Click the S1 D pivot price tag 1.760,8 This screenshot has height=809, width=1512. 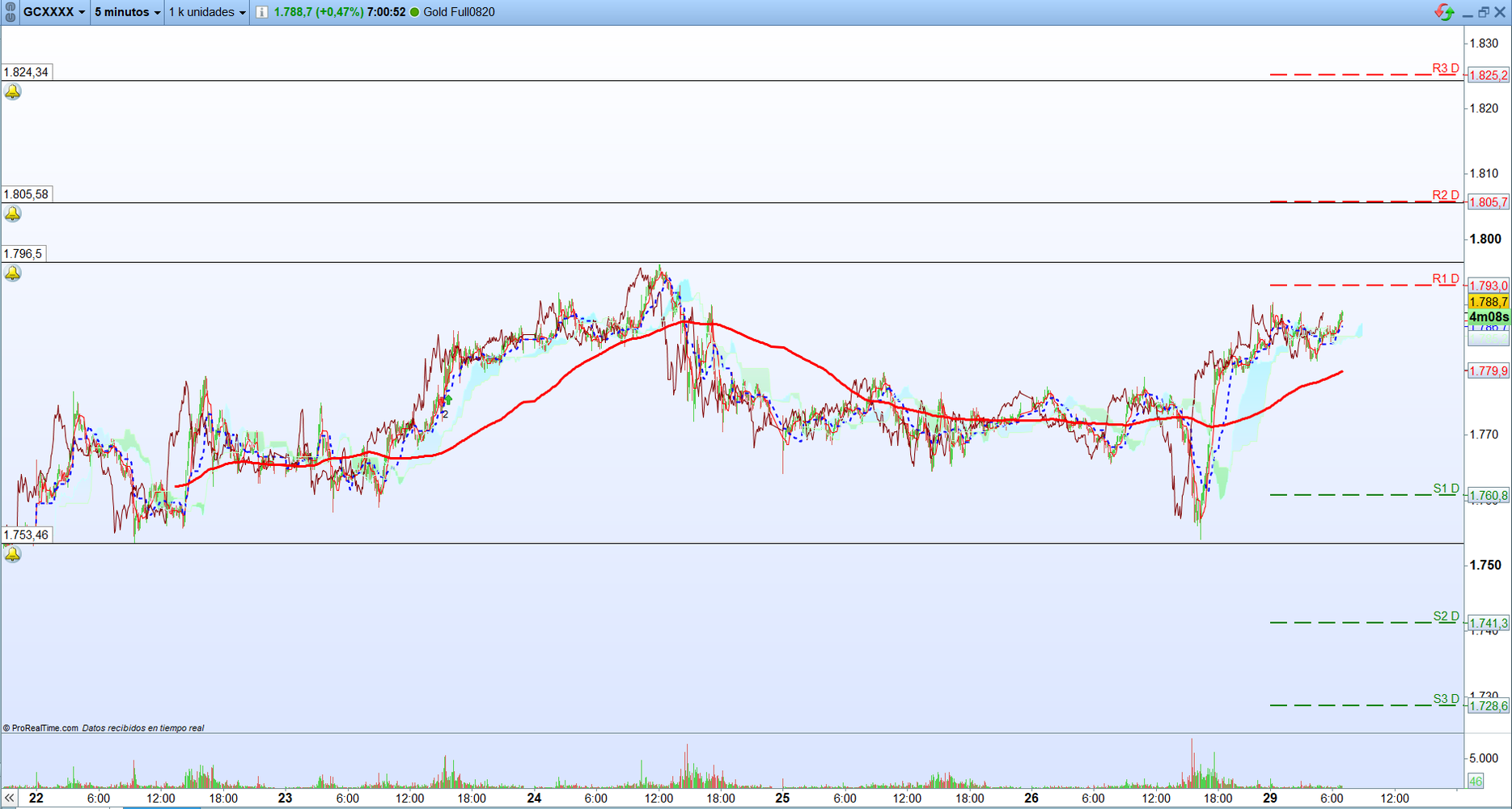point(1488,495)
